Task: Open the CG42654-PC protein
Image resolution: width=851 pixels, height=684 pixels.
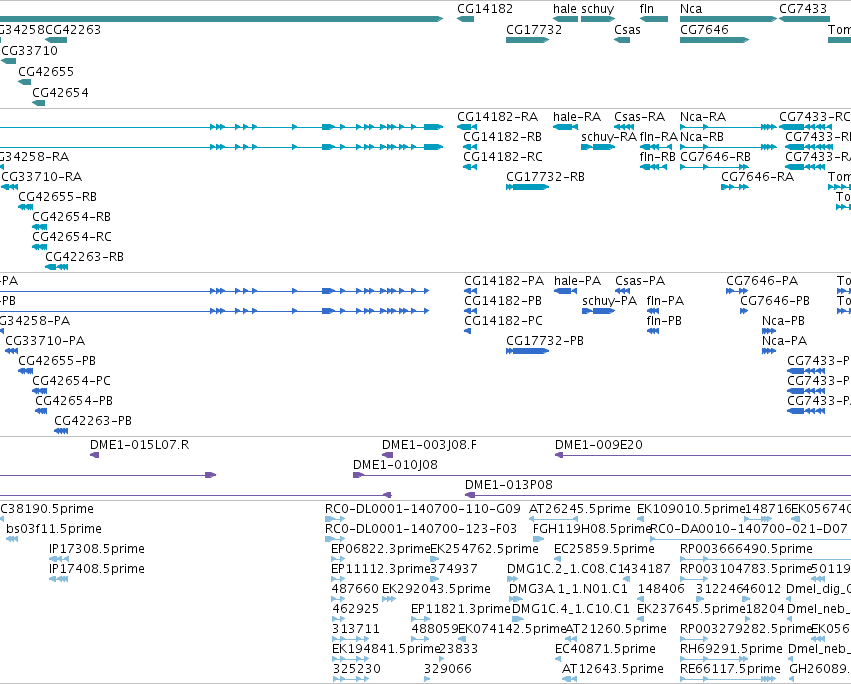Action: (72, 381)
